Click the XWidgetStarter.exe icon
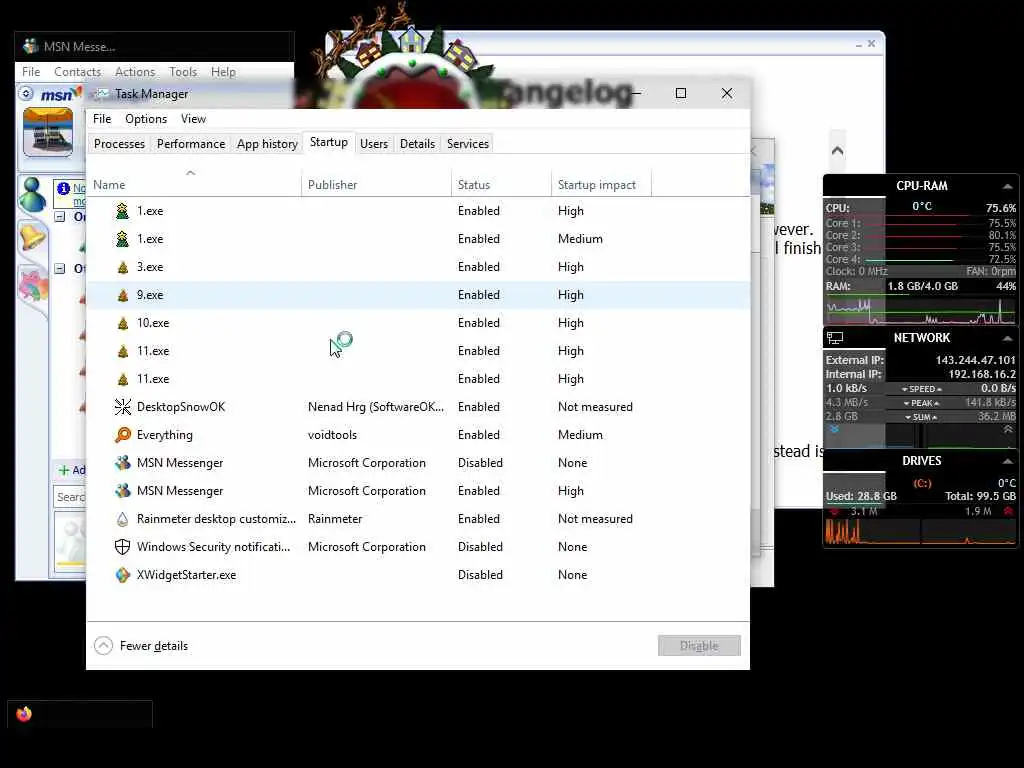 [x=122, y=575]
